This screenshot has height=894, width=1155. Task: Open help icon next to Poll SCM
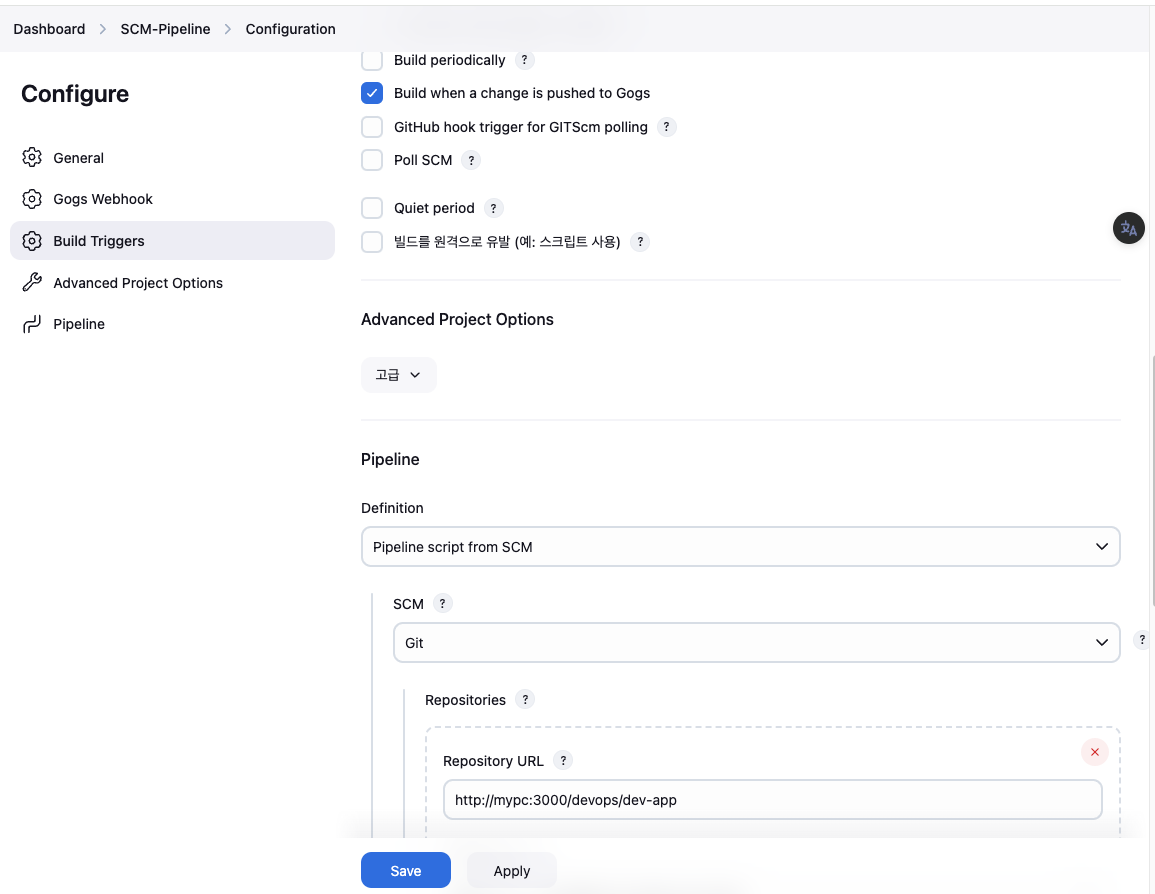click(x=471, y=160)
